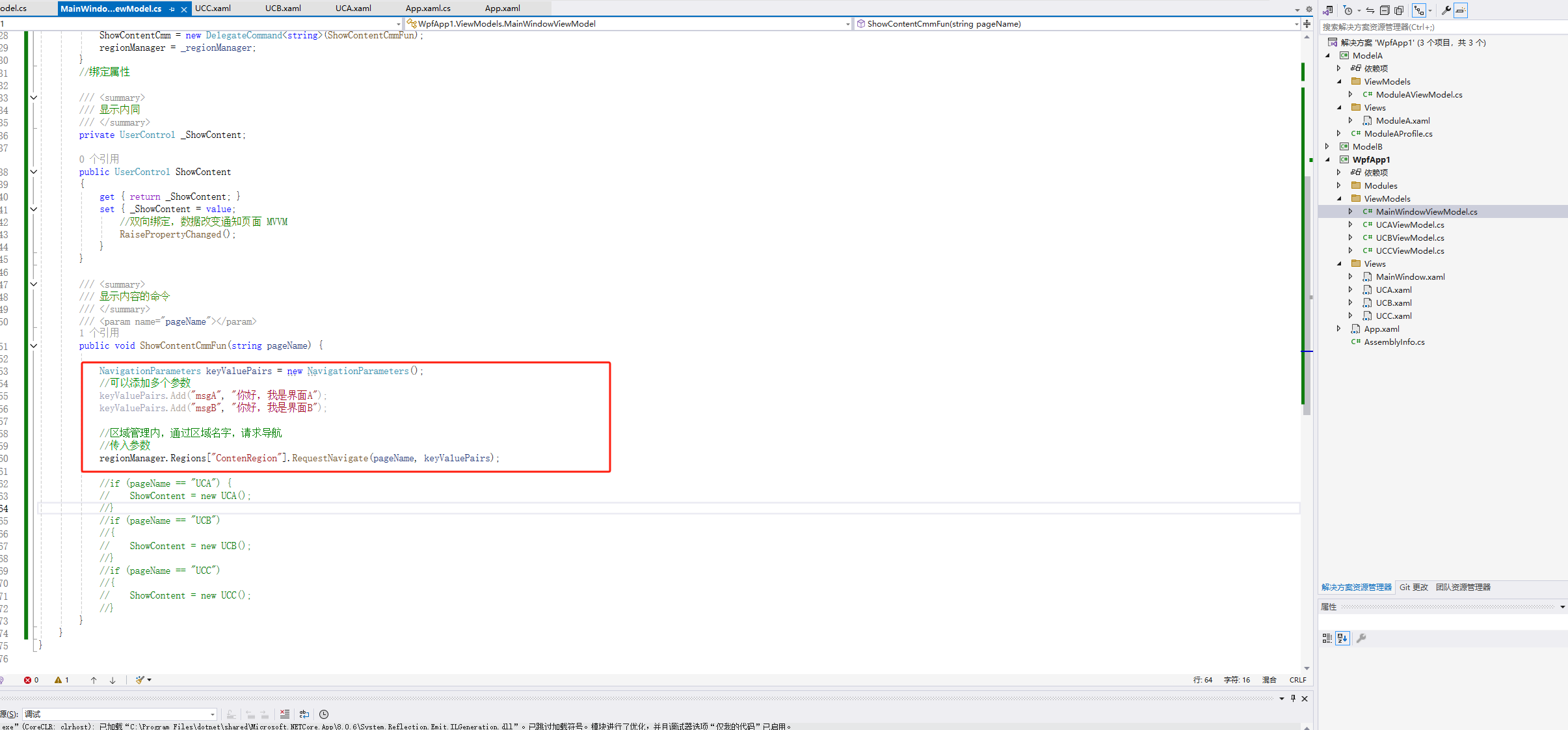Click the Solution Explorer search box
This screenshot has width=1568, height=730.
coord(1431,27)
